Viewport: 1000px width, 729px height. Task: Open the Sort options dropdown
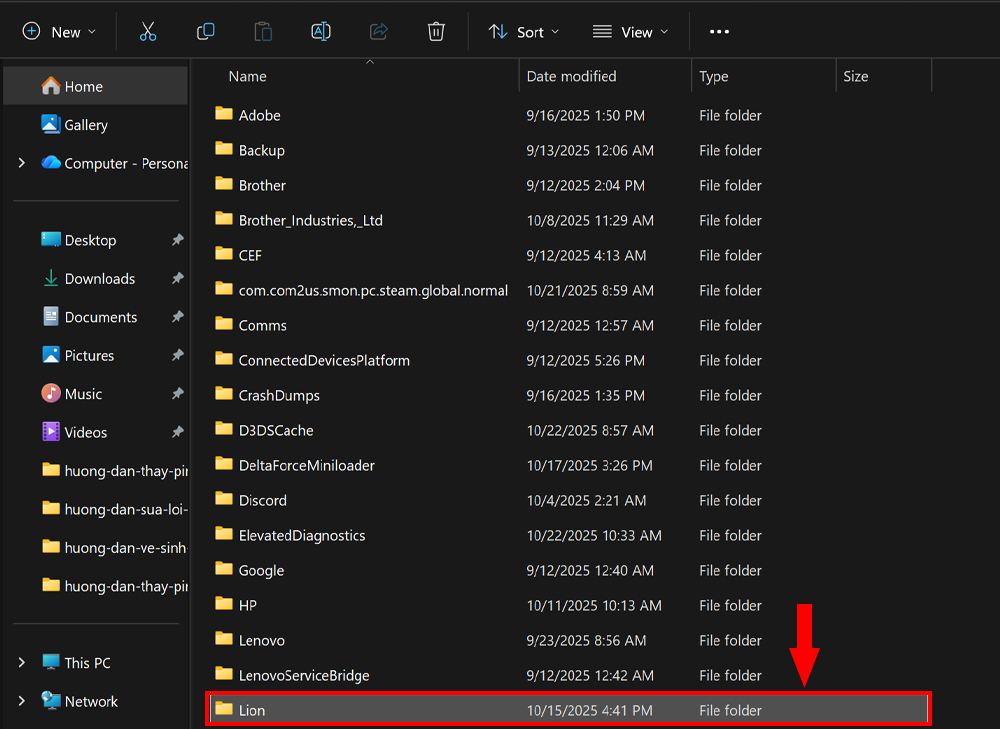[524, 32]
